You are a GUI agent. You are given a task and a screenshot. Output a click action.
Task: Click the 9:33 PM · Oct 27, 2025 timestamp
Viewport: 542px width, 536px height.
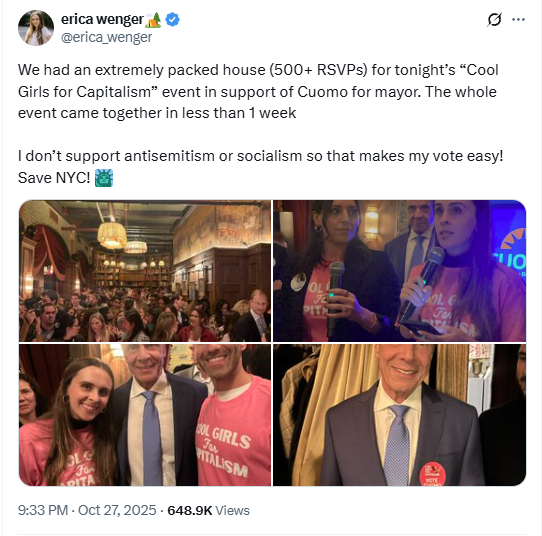pos(87,510)
